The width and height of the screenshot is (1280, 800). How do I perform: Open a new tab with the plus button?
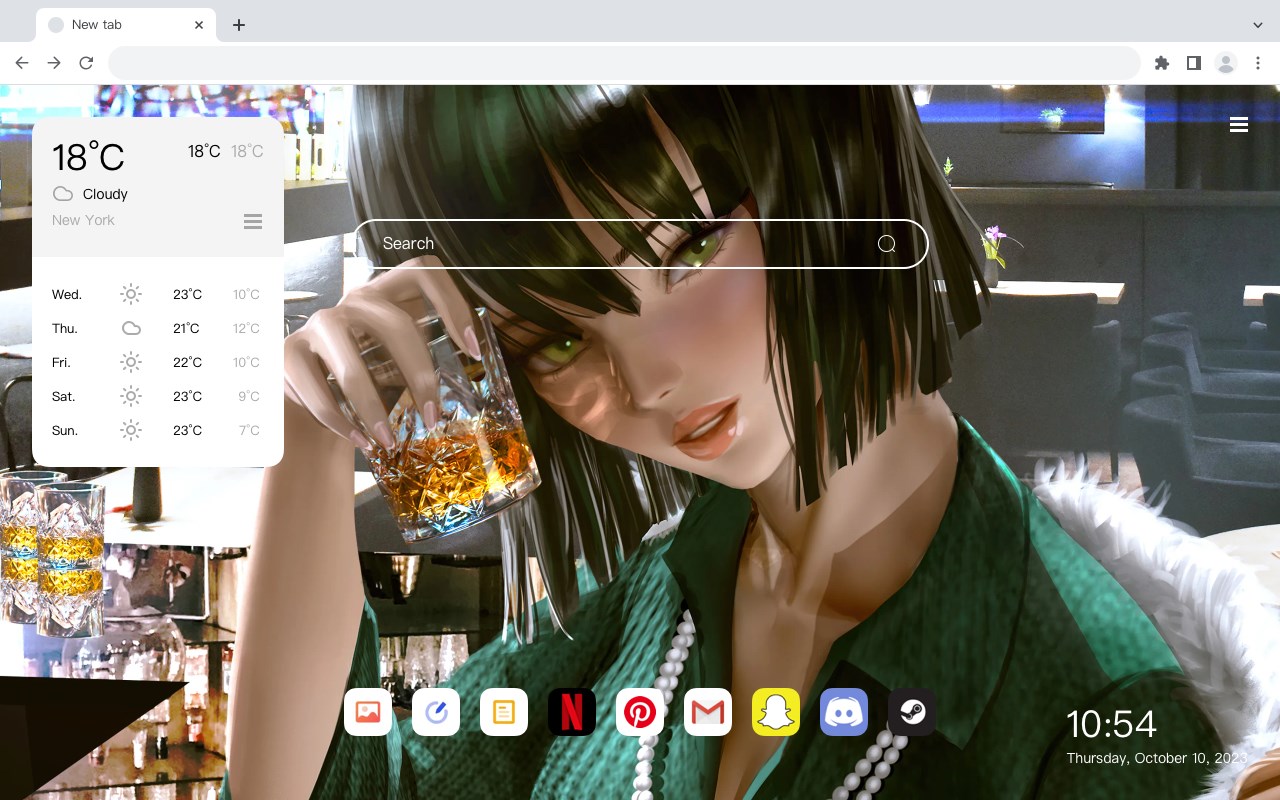[x=238, y=25]
